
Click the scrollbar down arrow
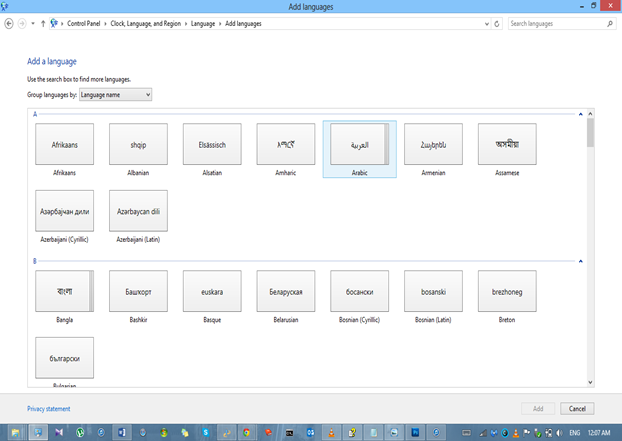590,382
